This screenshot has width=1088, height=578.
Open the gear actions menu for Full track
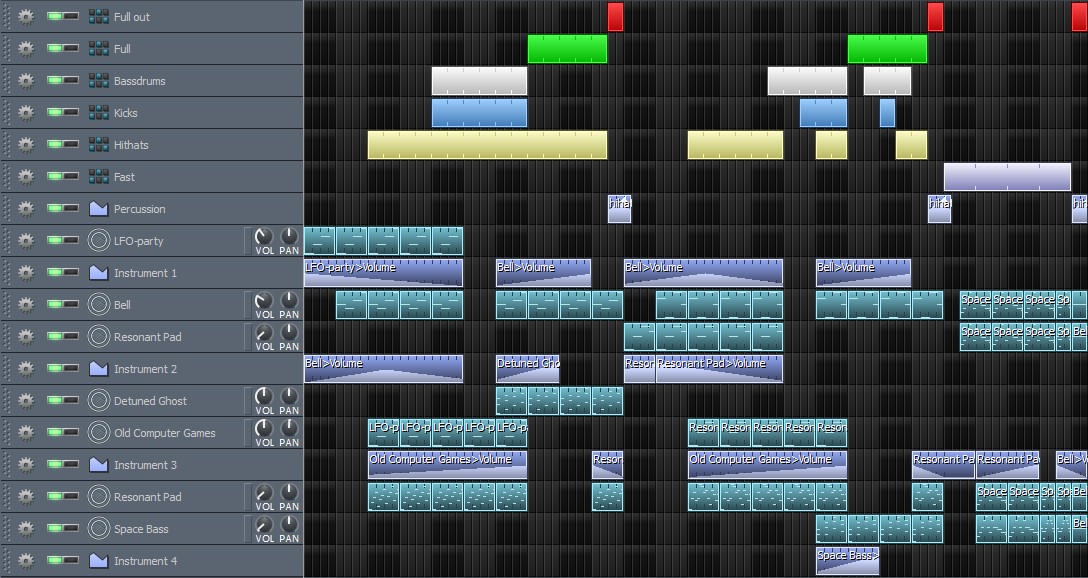[26, 49]
